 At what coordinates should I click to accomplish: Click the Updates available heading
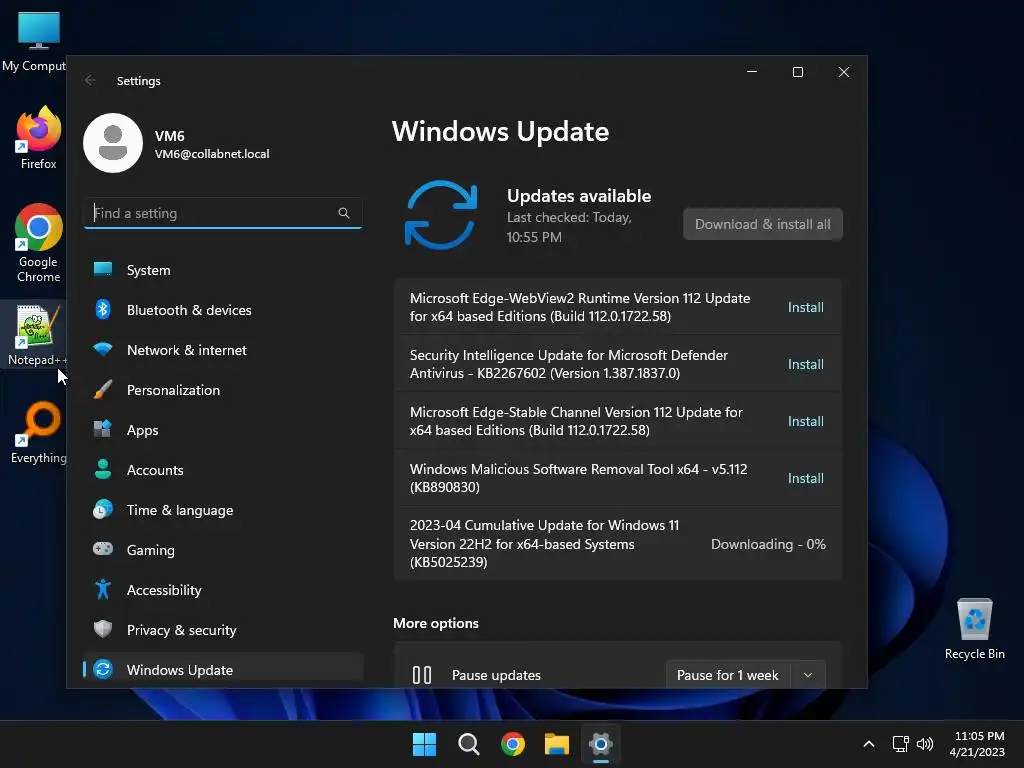[579, 196]
